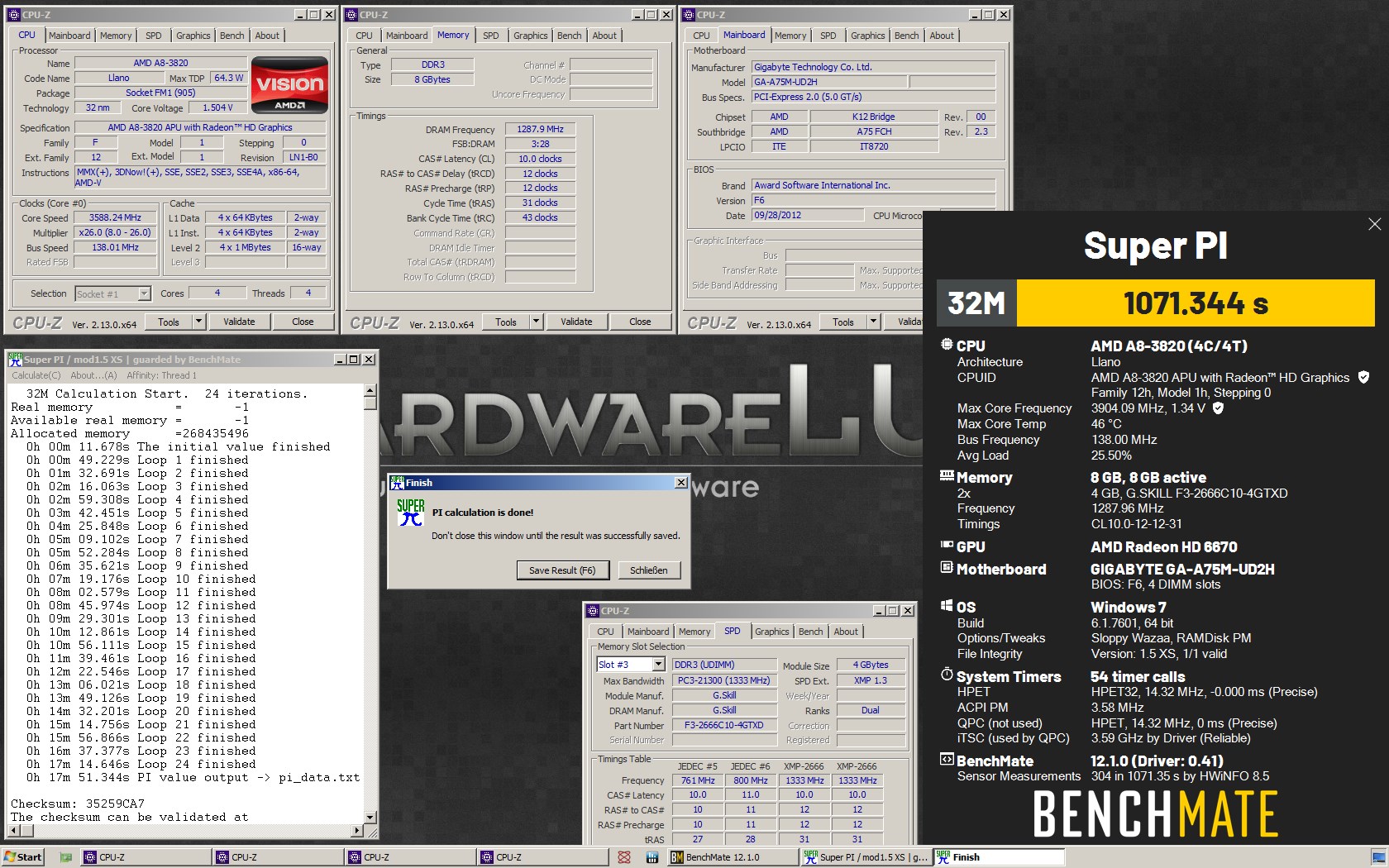The width and height of the screenshot is (1389, 868).
Task: Click the show desktop icon next to Start
Action: 65,857
